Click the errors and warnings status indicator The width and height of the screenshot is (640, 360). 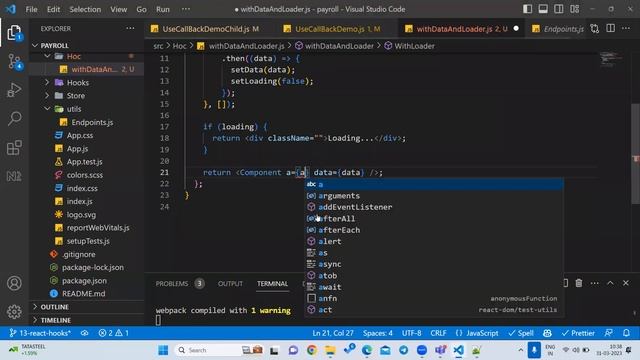pos(113,333)
